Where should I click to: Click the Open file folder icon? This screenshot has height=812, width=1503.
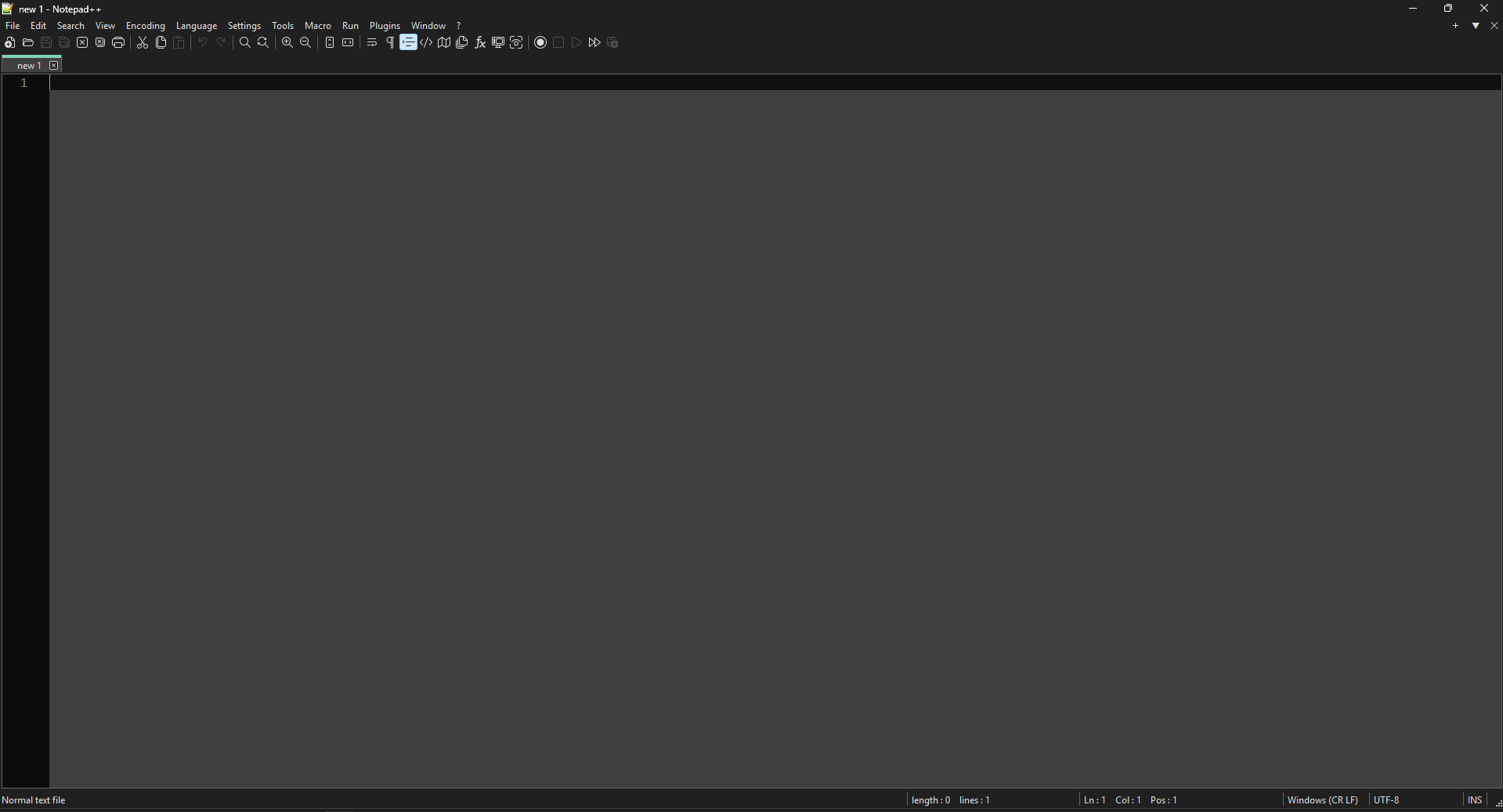28,43
